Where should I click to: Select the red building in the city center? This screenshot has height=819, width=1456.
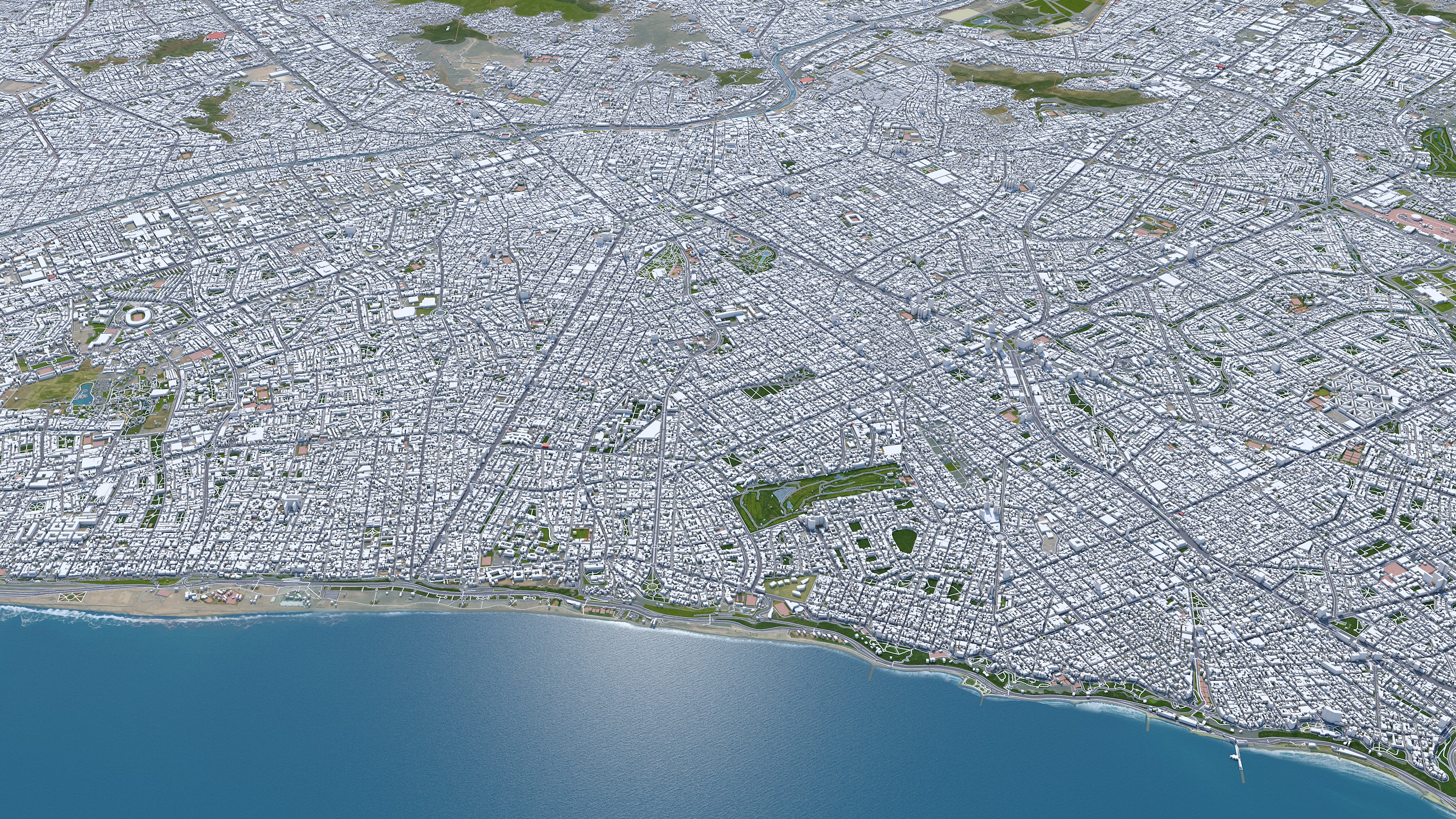[x=544, y=445]
